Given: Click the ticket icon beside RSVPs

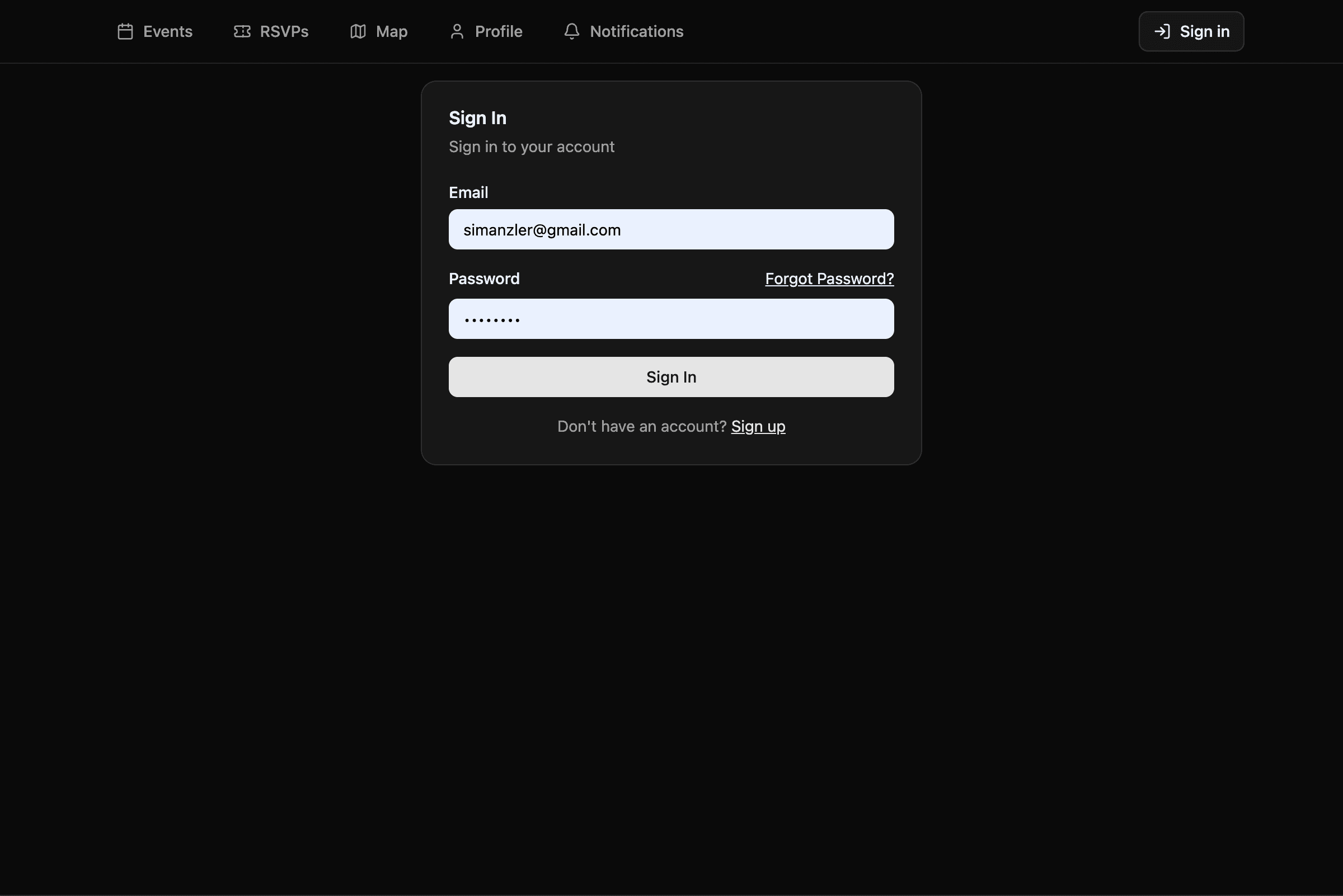Looking at the screenshot, I should tap(242, 31).
